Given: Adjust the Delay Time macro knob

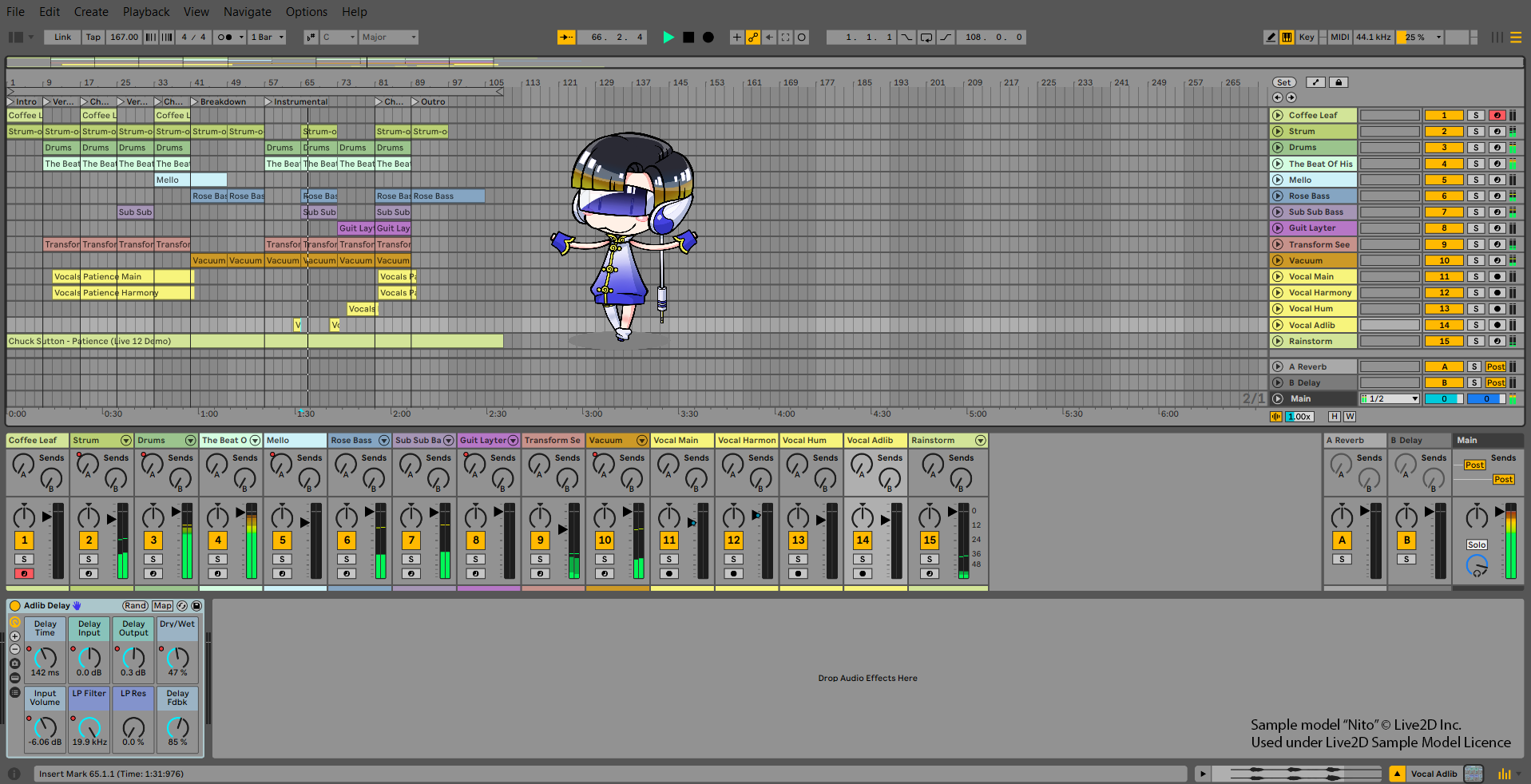Looking at the screenshot, I should 46,658.
